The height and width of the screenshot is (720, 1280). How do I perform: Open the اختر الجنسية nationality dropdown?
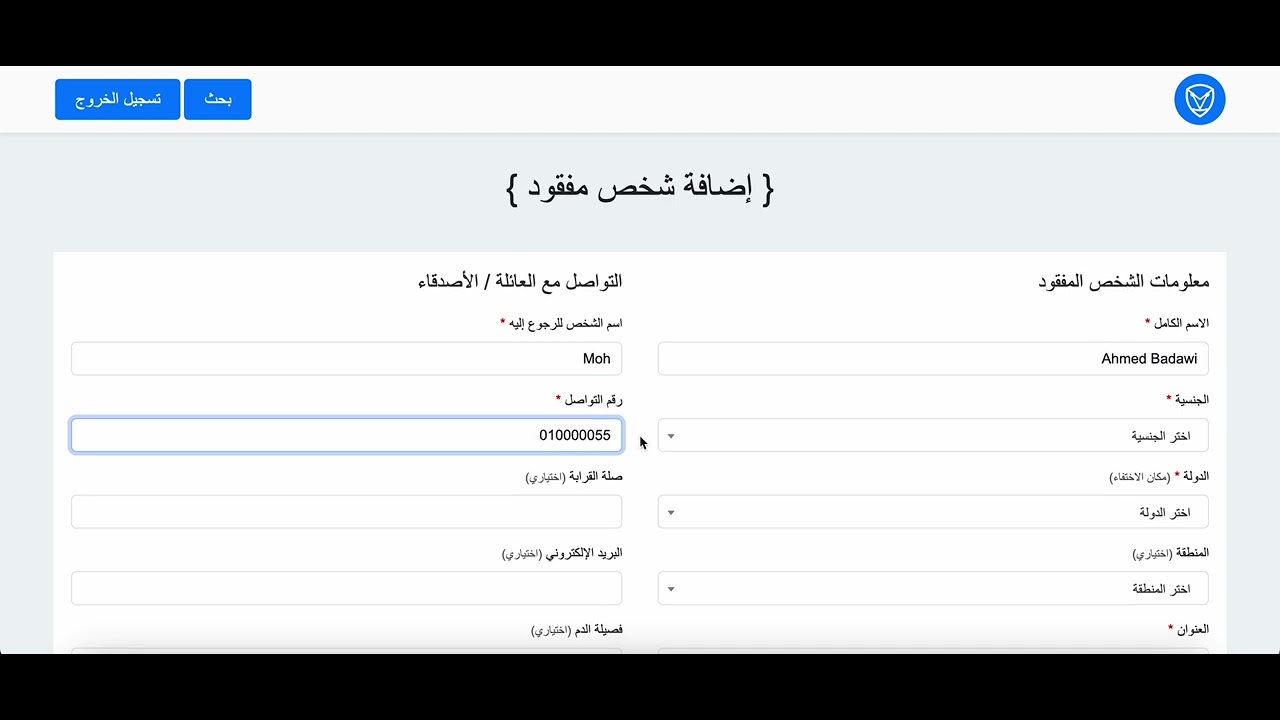coord(932,436)
